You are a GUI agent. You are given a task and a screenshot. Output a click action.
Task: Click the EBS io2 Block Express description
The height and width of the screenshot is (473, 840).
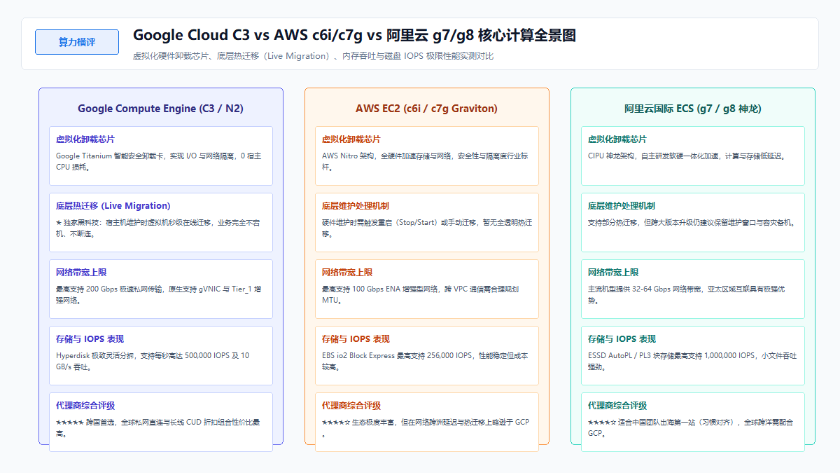click(425, 361)
